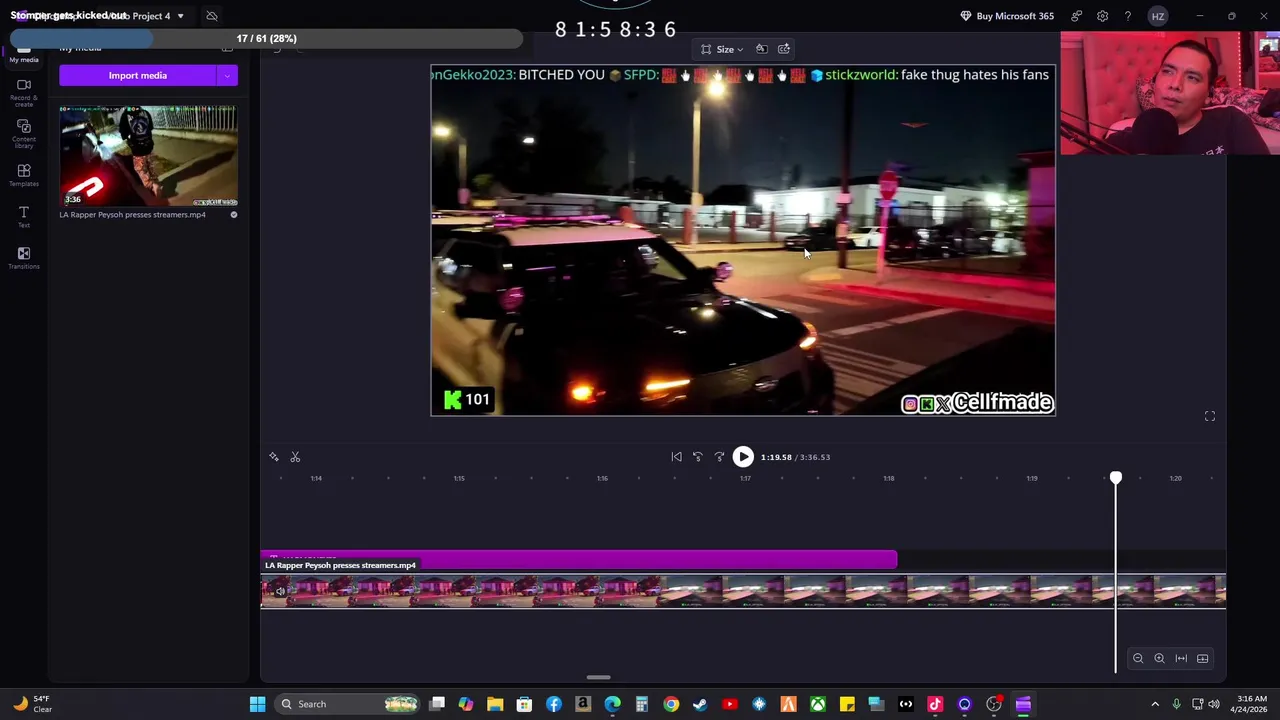This screenshot has width=1280, height=720.
Task: Rewind five seconds
Action: 698,457
